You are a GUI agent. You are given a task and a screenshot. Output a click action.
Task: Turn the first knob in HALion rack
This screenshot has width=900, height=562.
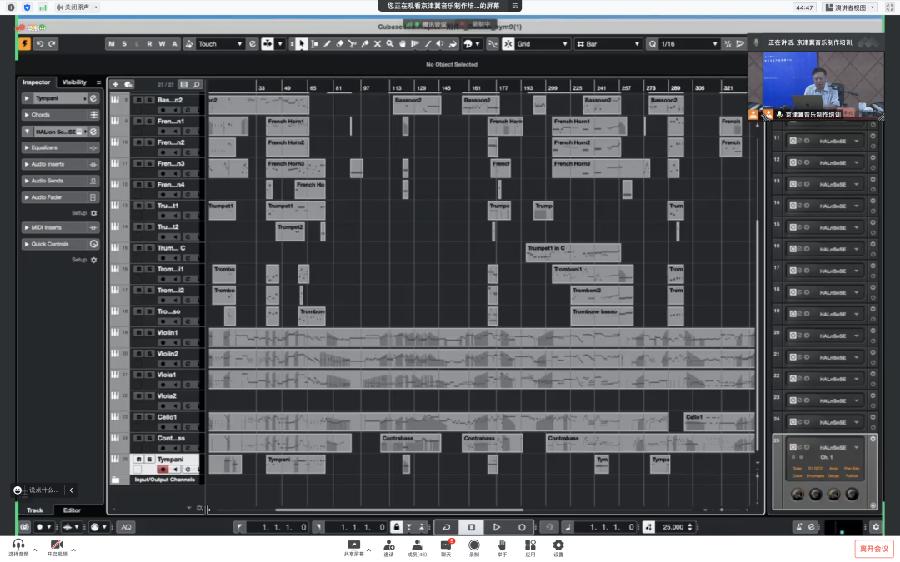(x=797, y=494)
